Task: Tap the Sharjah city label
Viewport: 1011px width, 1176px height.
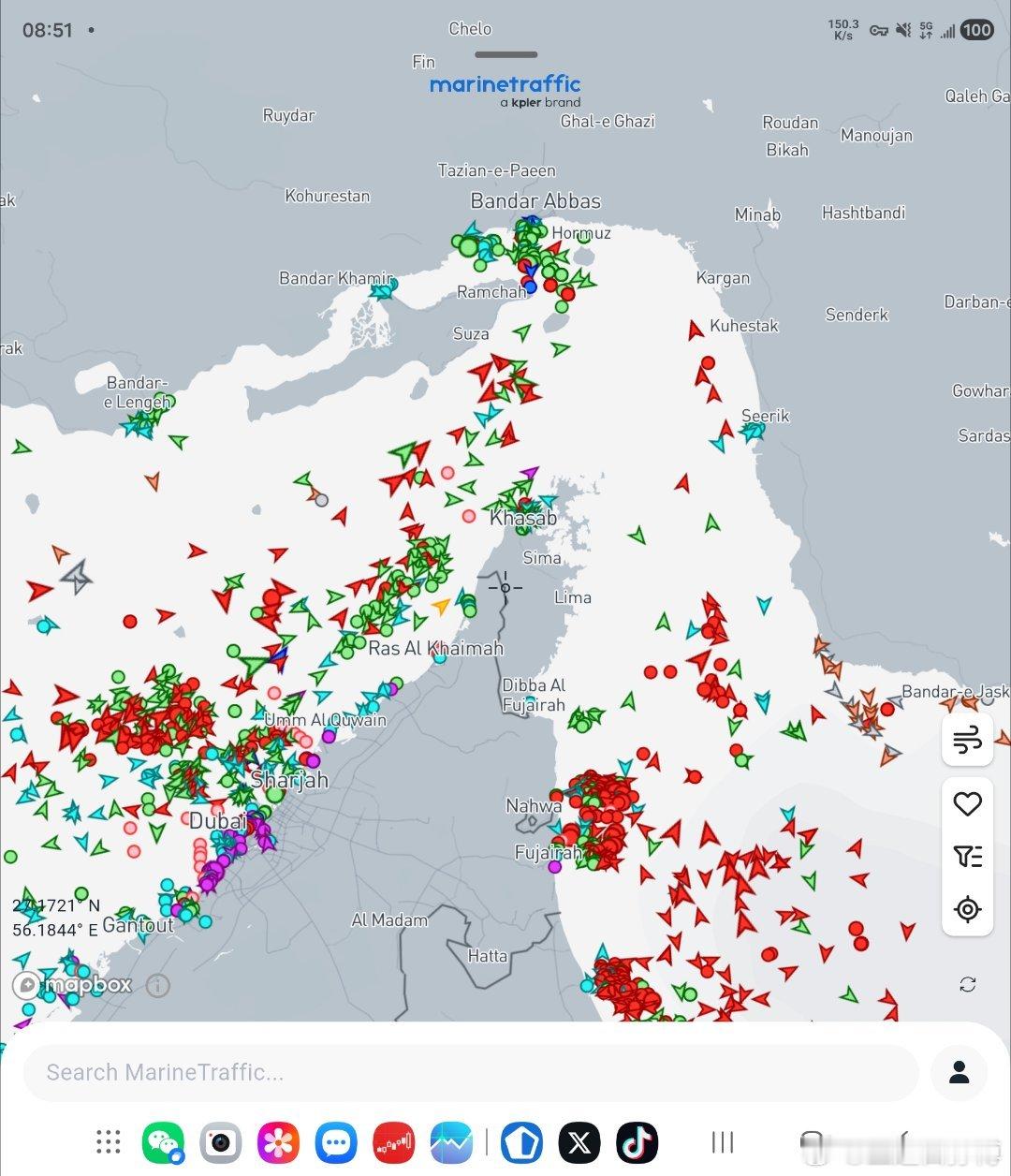Action: click(x=289, y=780)
